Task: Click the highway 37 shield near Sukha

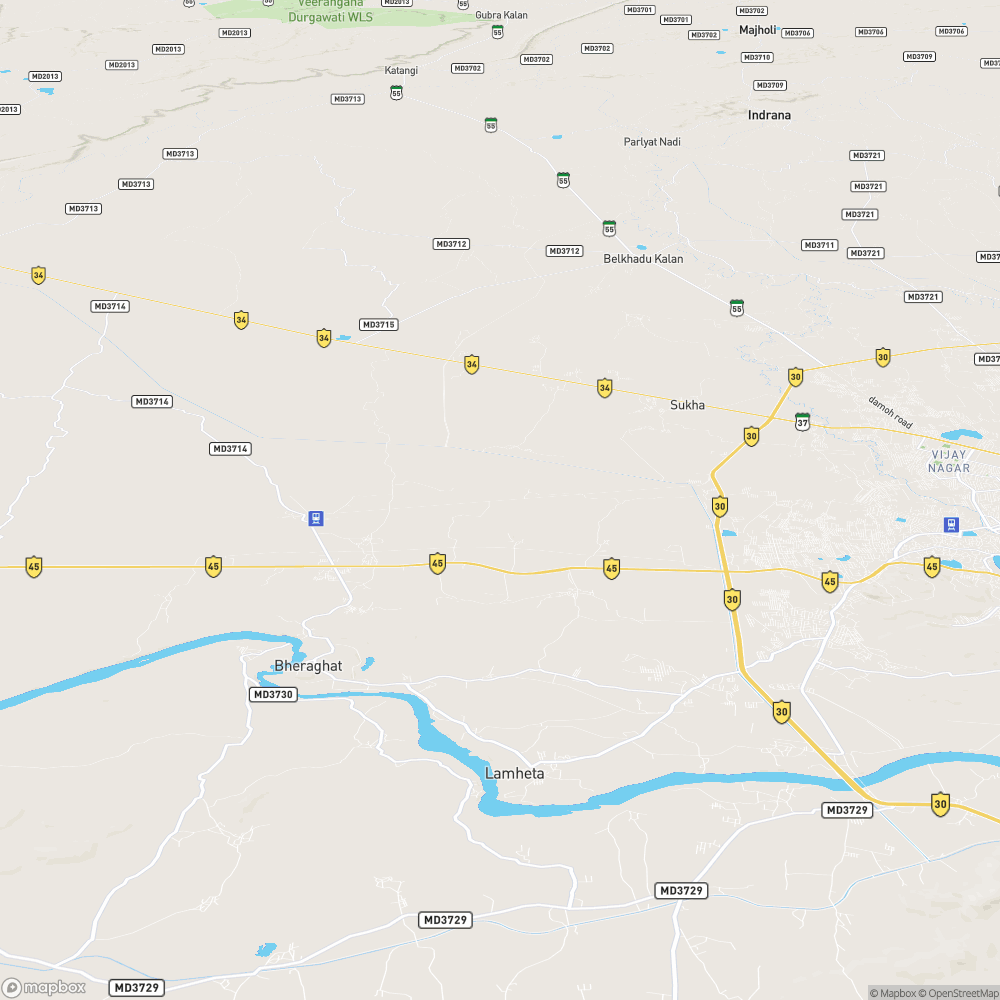Action: click(x=802, y=422)
